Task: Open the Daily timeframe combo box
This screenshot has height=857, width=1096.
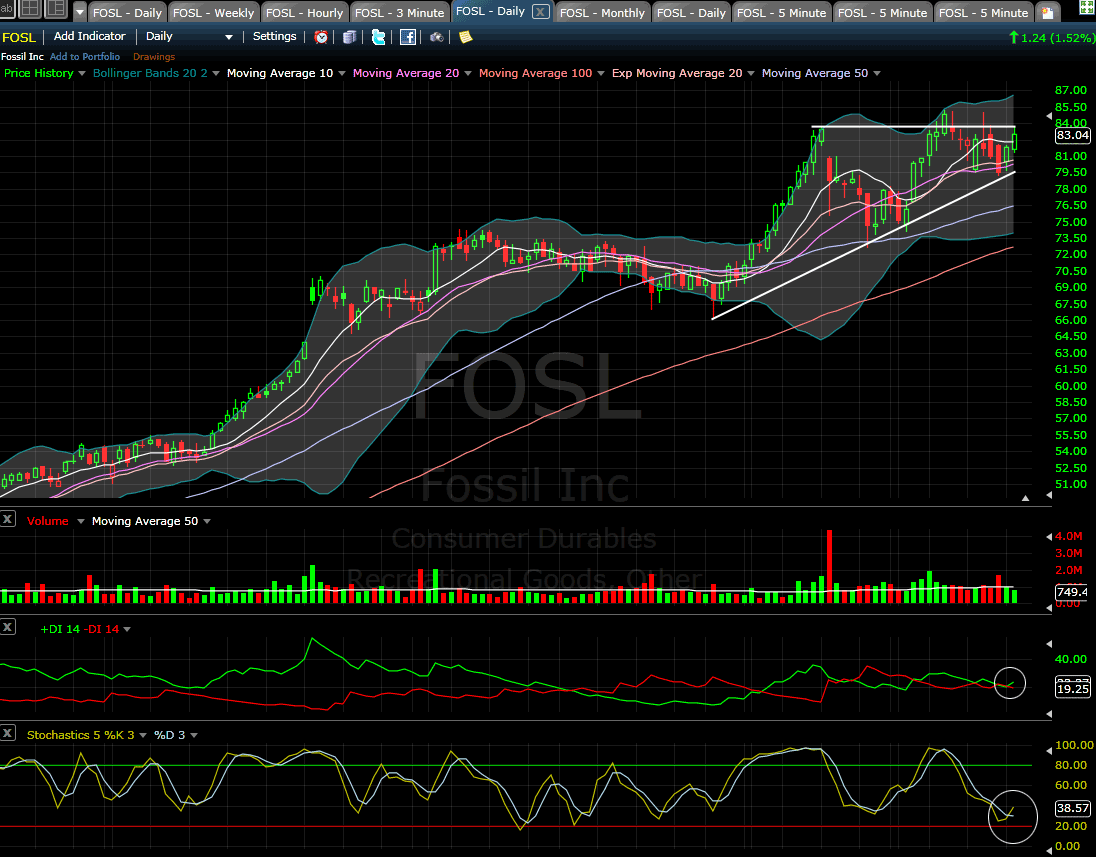Action: (189, 36)
